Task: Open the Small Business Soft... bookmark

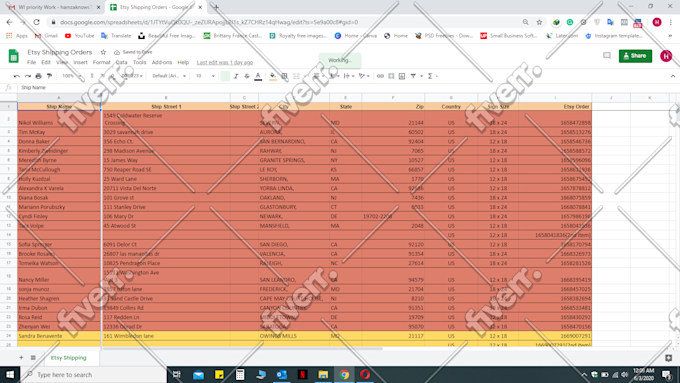Action: pos(509,36)
